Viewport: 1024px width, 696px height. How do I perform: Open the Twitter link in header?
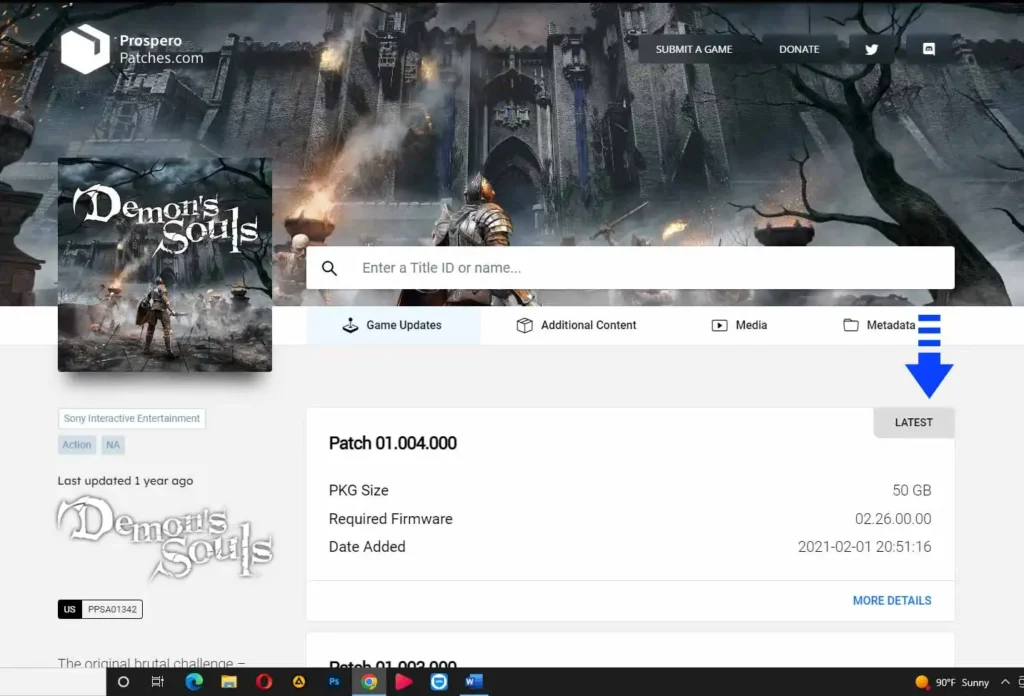tap(871, 49)
